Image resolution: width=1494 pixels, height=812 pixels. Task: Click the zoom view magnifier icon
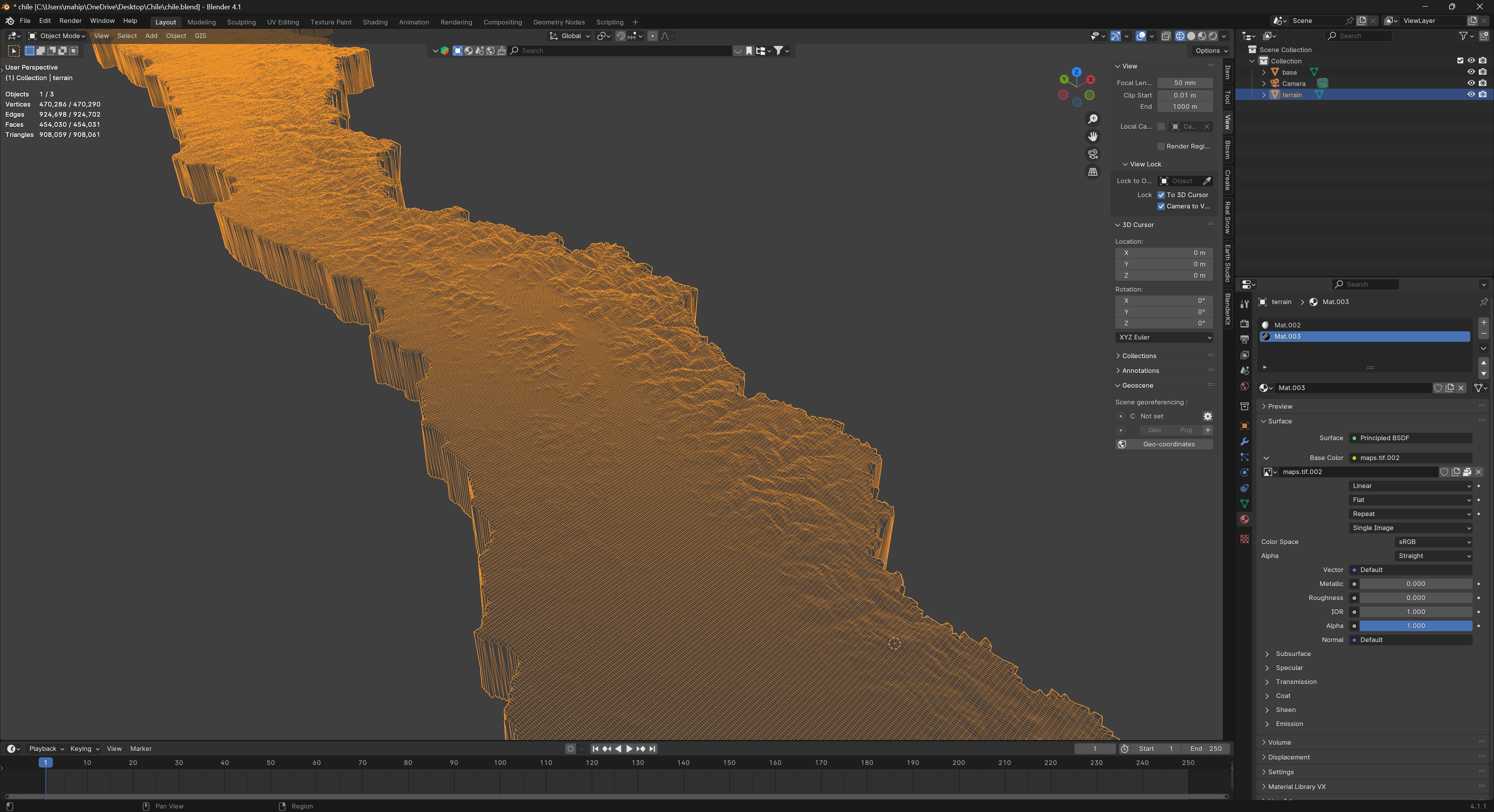[1092, 119]
